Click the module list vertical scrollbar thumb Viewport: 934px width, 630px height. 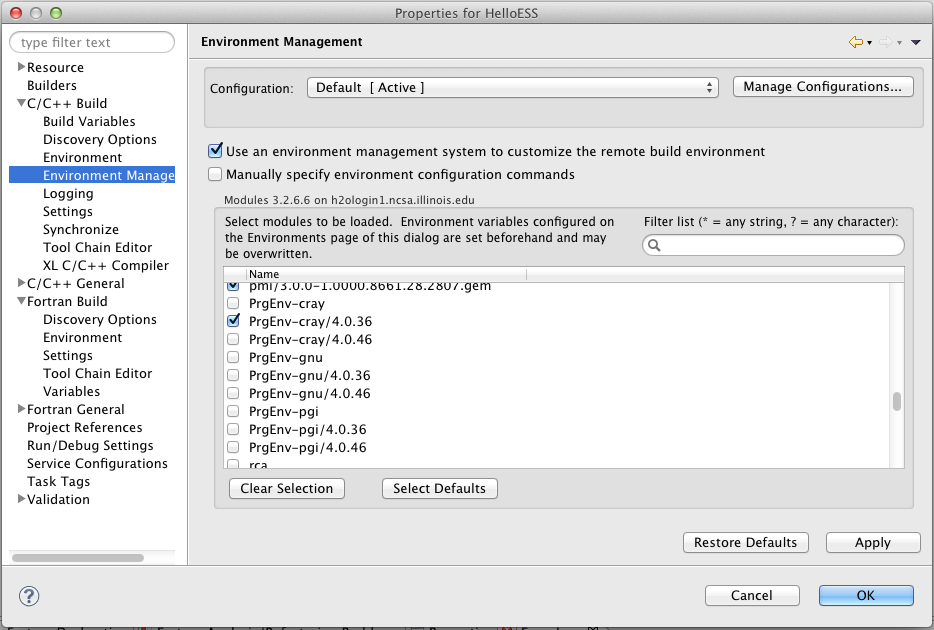[x=897, y=402]
